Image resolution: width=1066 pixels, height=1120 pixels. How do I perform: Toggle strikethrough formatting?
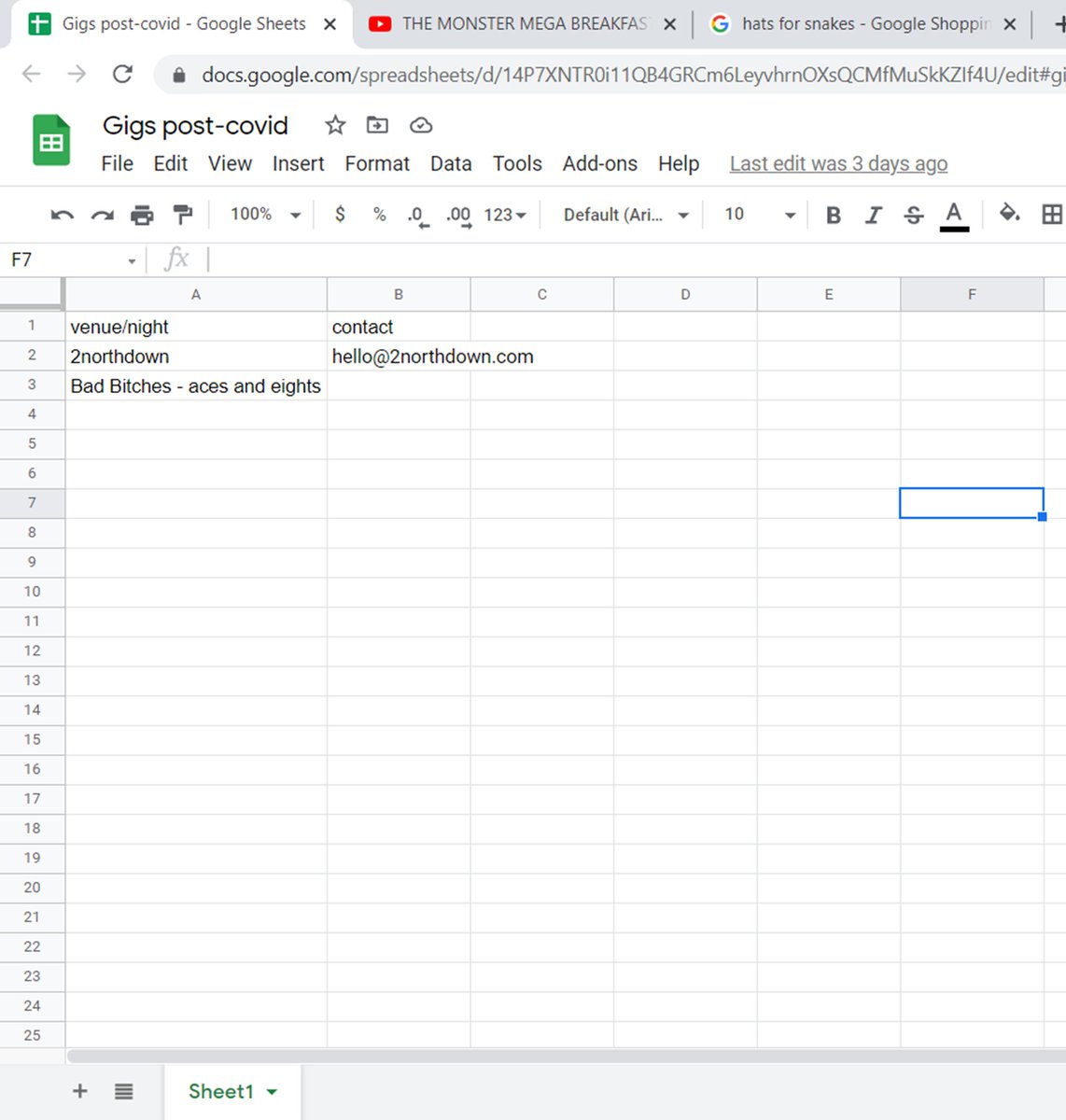913,214
